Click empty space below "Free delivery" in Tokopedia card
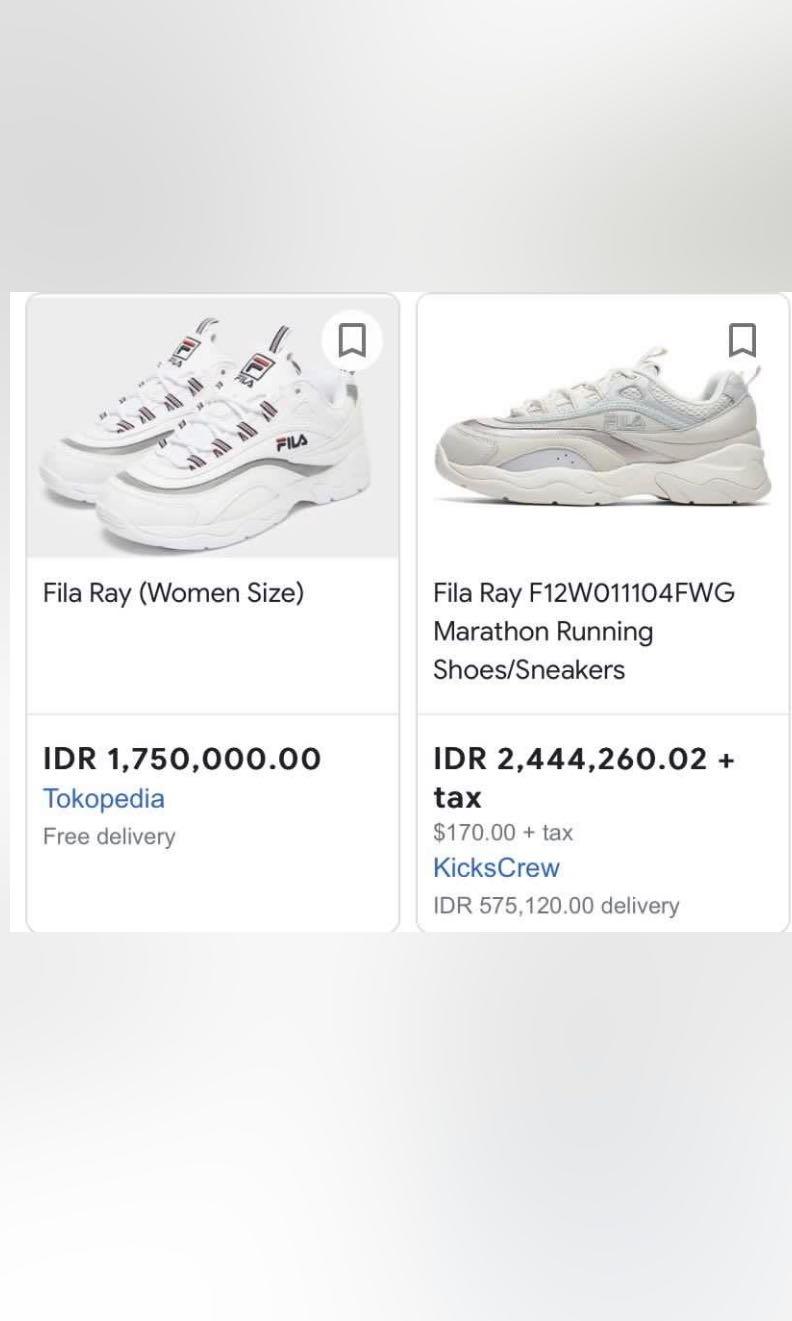 (212, 890)
